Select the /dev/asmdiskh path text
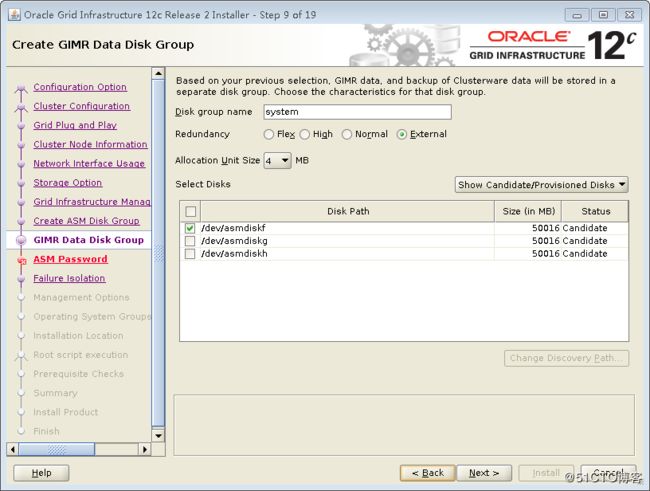The height and width of the screenshot is (491, 650). [234, 254]
